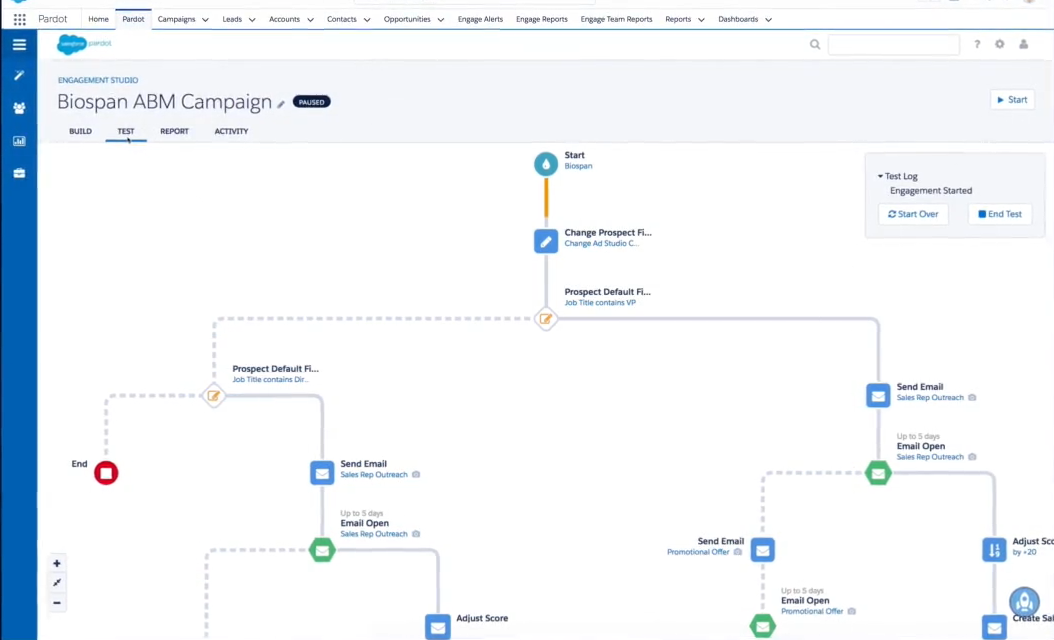Screen dimensions: 1054x640
Task: Open the prospects people icon in sidebar
Action: (x=19, y=108)
